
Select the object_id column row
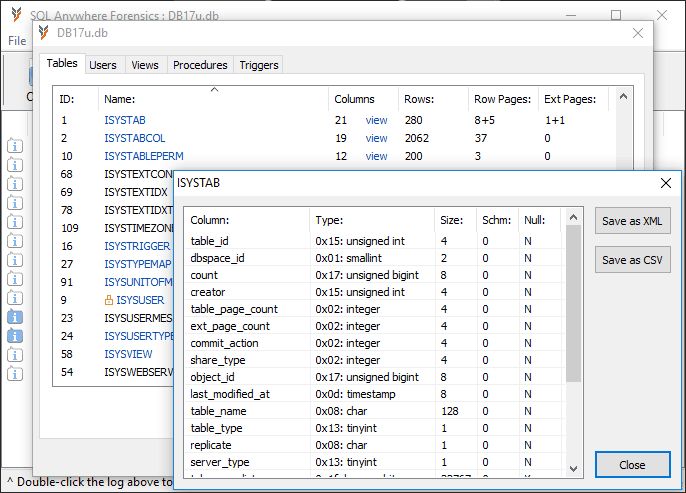(x=374, y=377)
